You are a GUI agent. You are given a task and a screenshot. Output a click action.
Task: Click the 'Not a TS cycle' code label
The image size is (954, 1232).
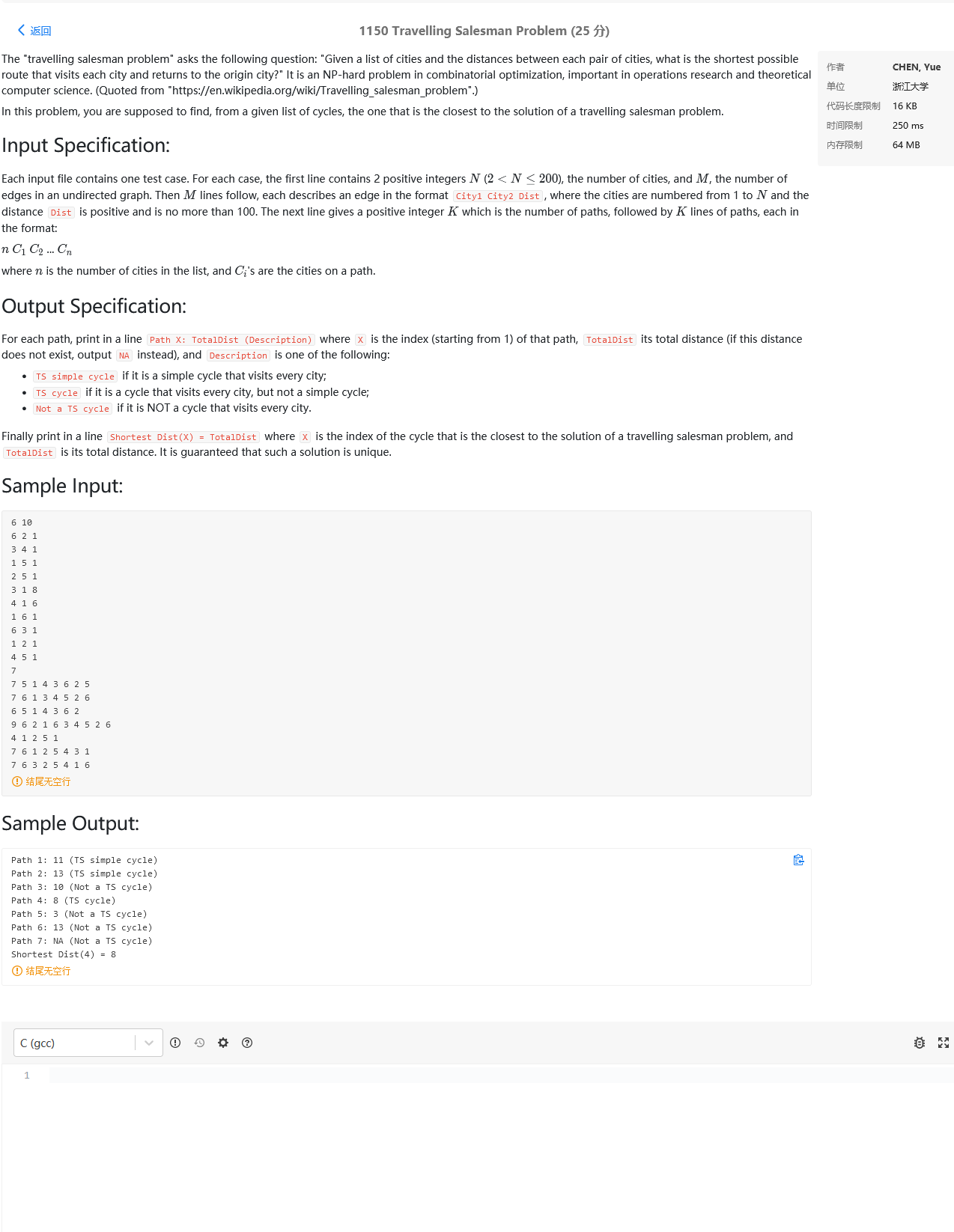(73, 409)
